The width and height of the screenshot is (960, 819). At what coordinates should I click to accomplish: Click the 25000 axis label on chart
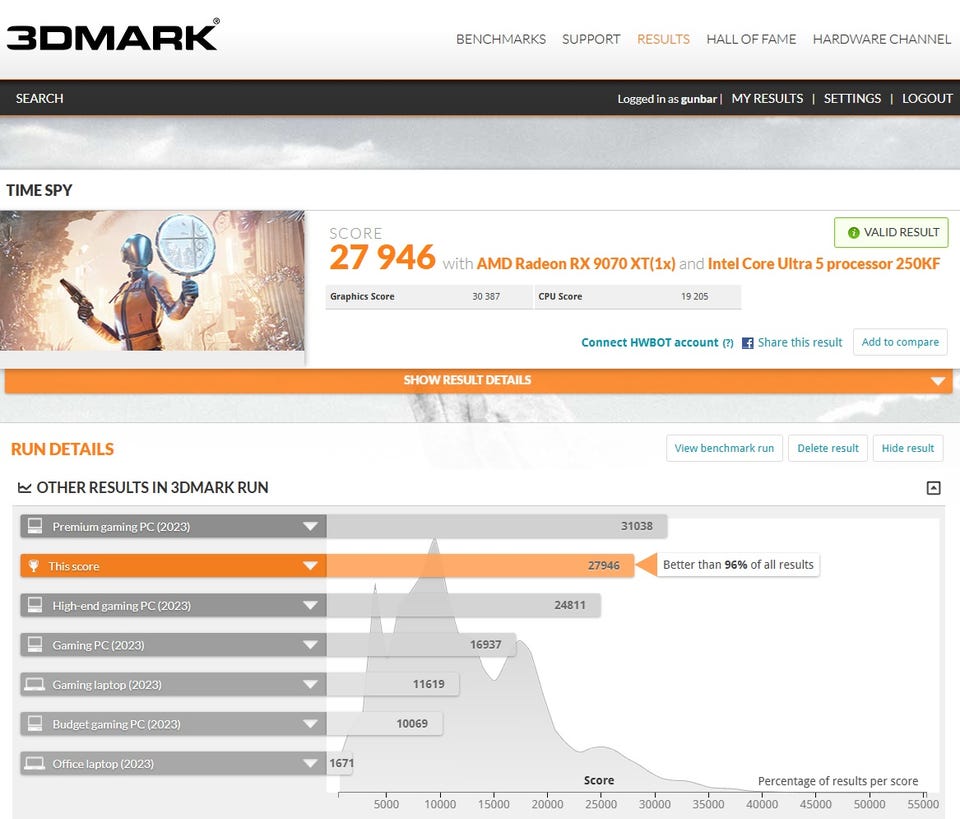tap(601, 804)
